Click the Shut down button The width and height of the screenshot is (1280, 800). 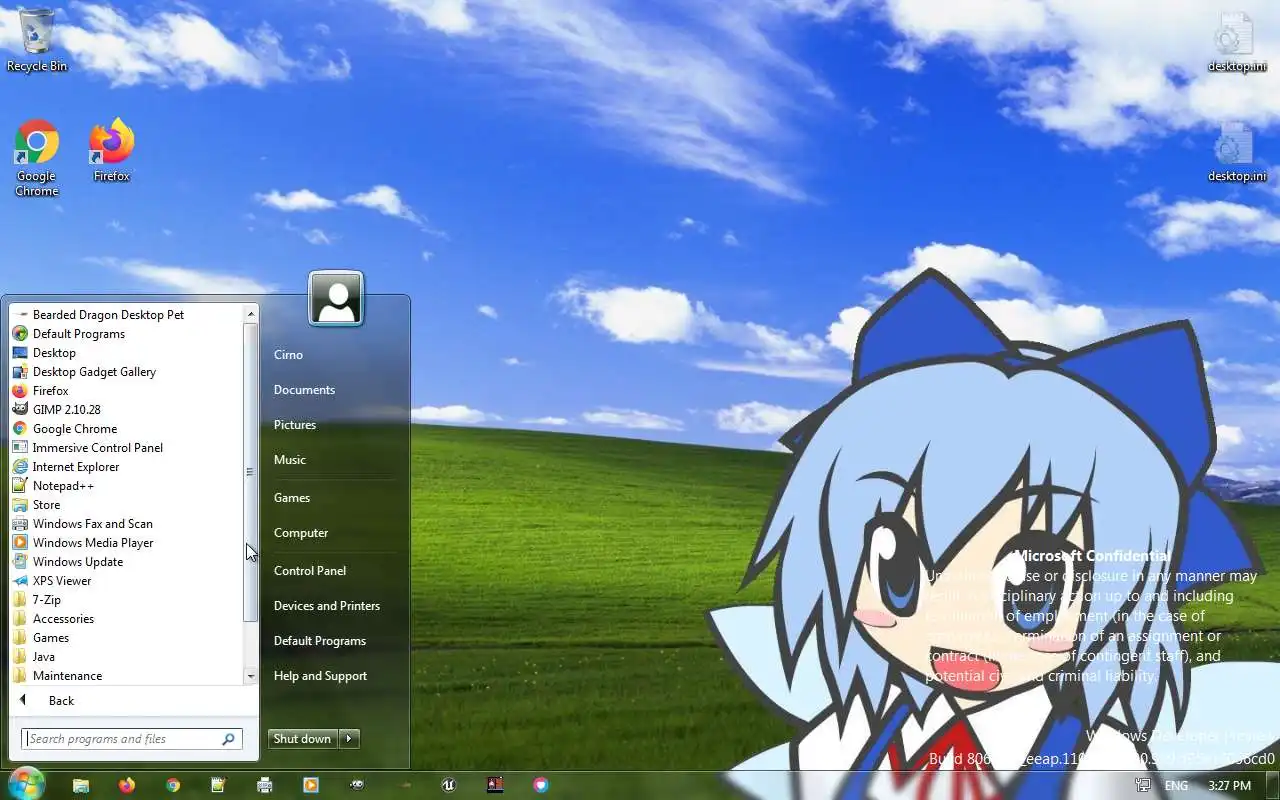(303, 739)
